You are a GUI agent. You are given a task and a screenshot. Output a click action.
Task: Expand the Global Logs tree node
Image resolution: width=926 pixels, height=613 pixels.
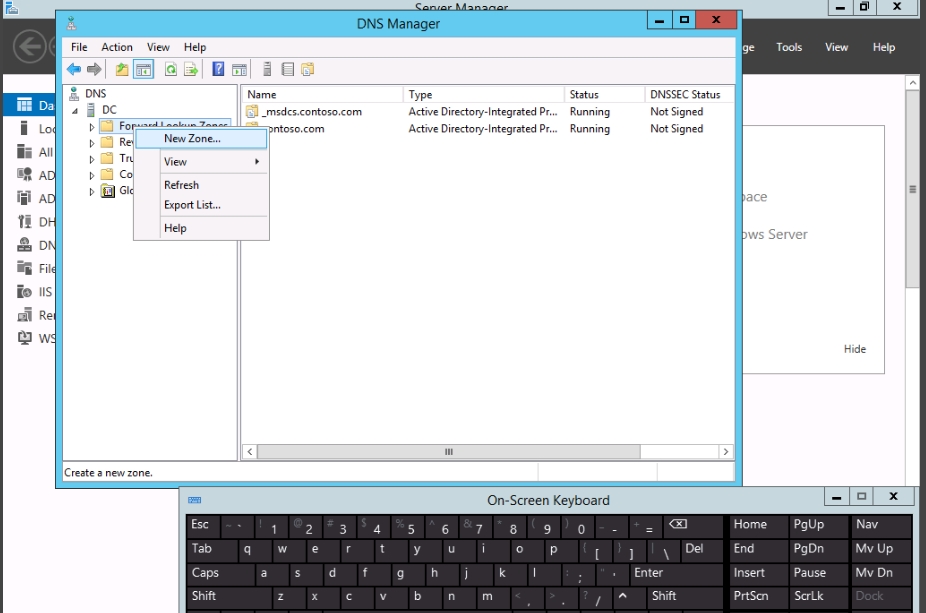tap(92, 191)
